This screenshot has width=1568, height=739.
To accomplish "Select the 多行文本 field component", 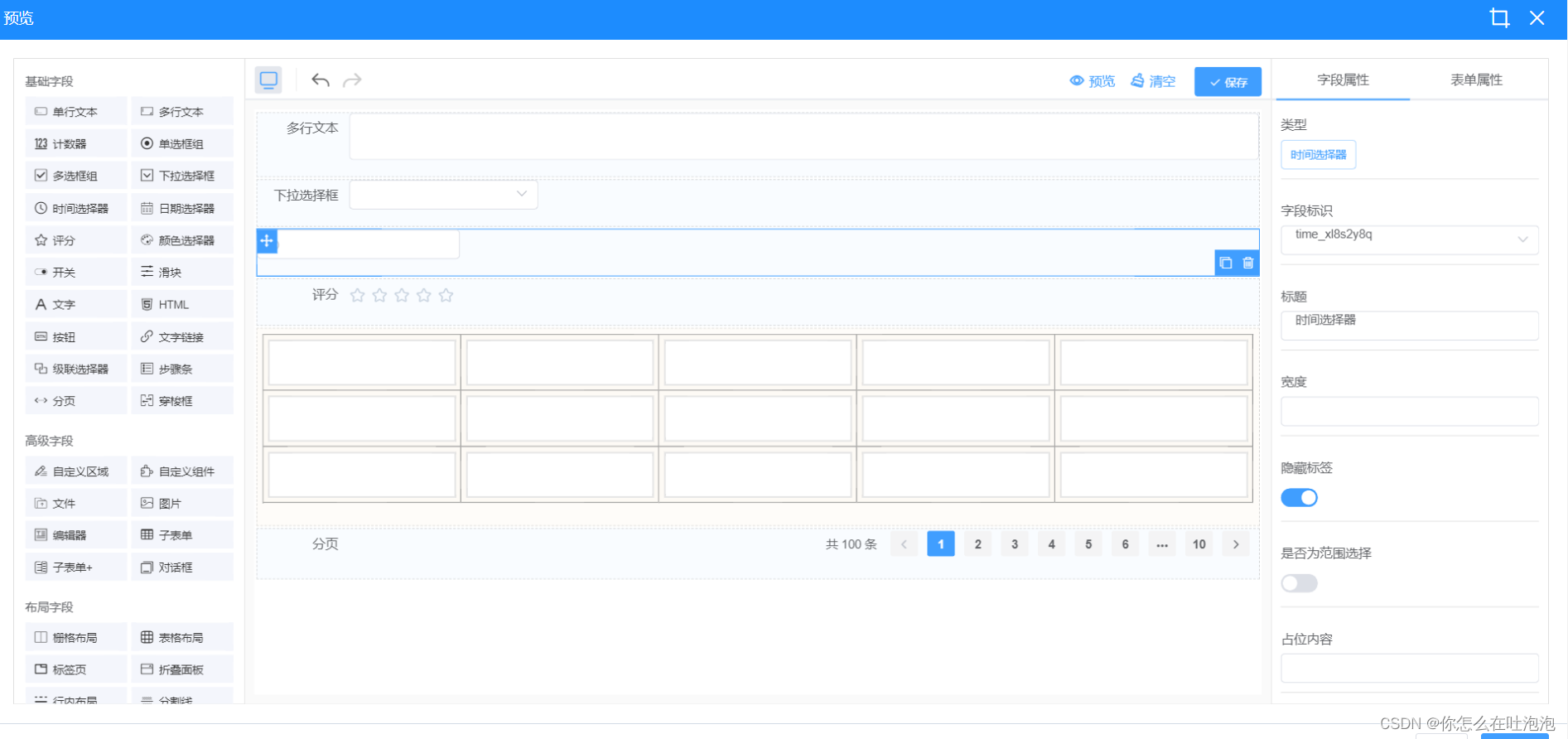I will click(182, 111).
